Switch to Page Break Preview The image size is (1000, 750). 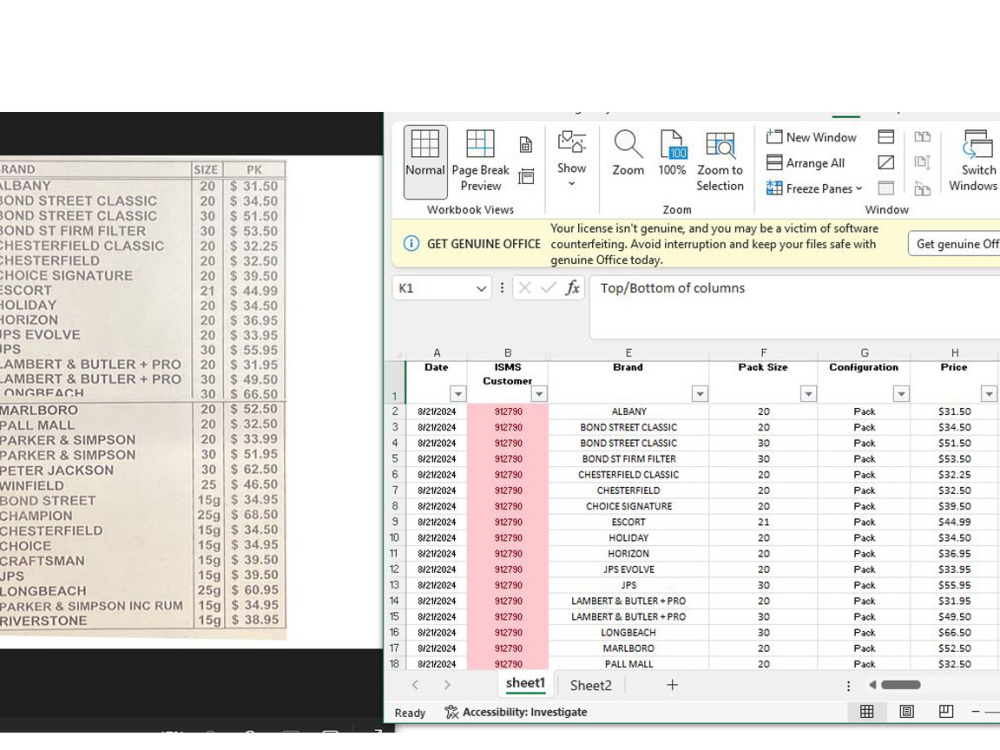tap(480, 161)
